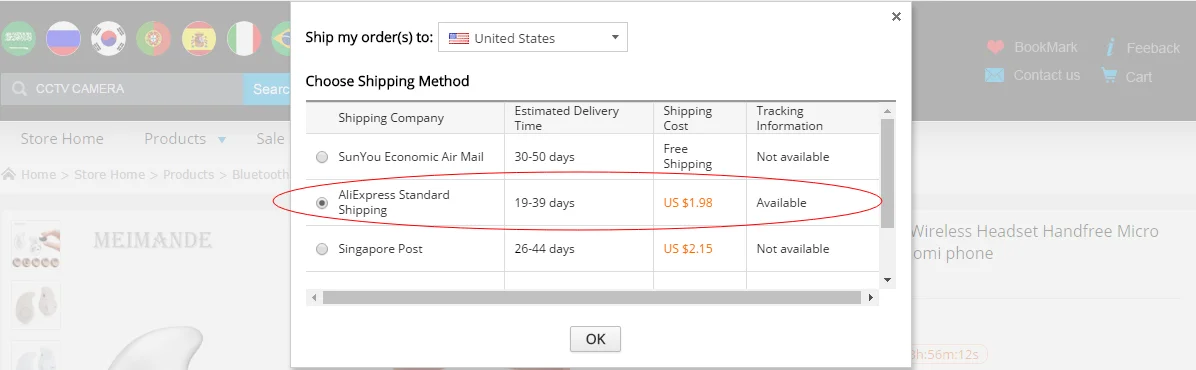1196x370 pixels.
Task: Select SunYou Economic Air Mail radio button
Action: coord(322,157)
